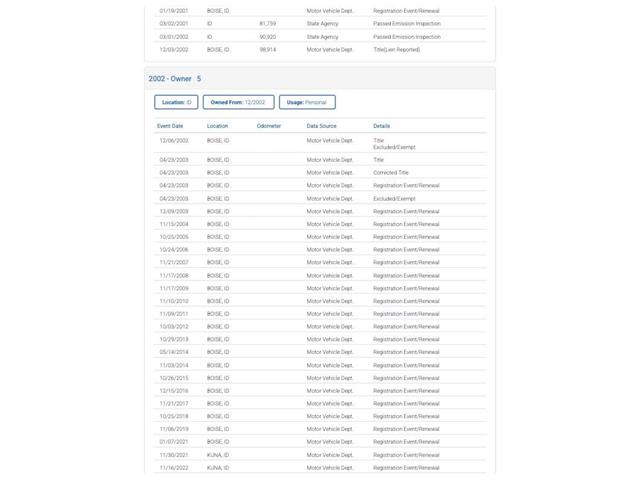Select the 05/14/2014 registration renewal row
Image resolution: width=640 pixels, height=480 pixels.
tap(320, 352)
